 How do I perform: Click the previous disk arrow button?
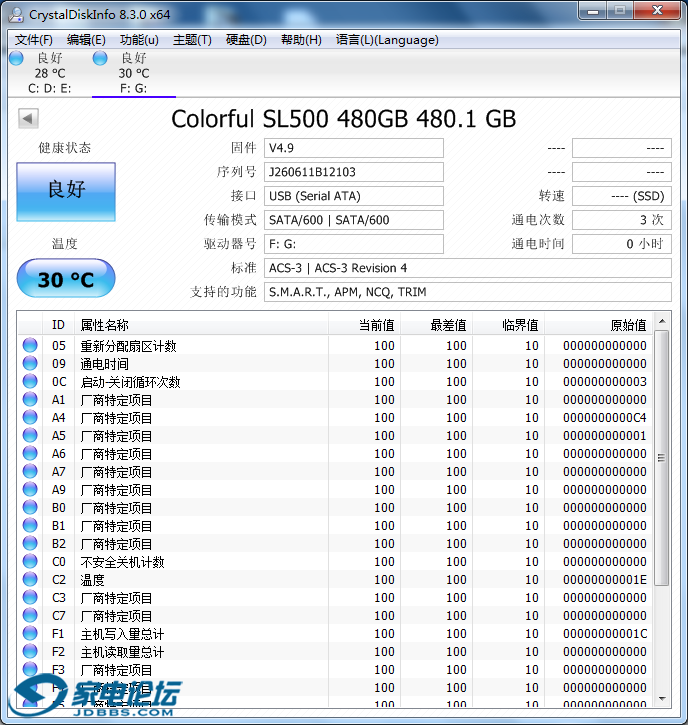pyautogui.click(x=28, y=119)
